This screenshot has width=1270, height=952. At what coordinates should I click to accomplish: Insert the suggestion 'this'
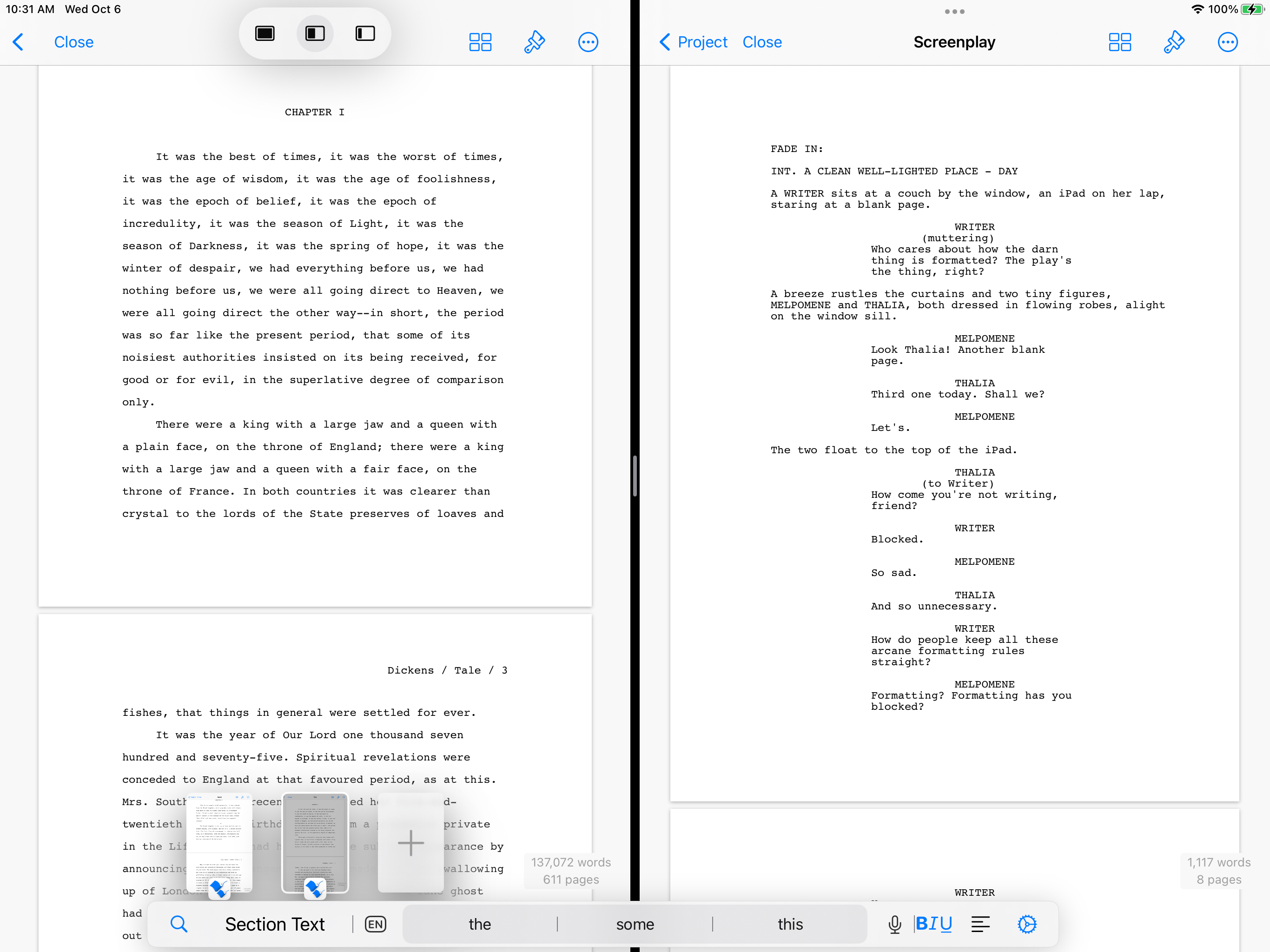pos(790,924)
